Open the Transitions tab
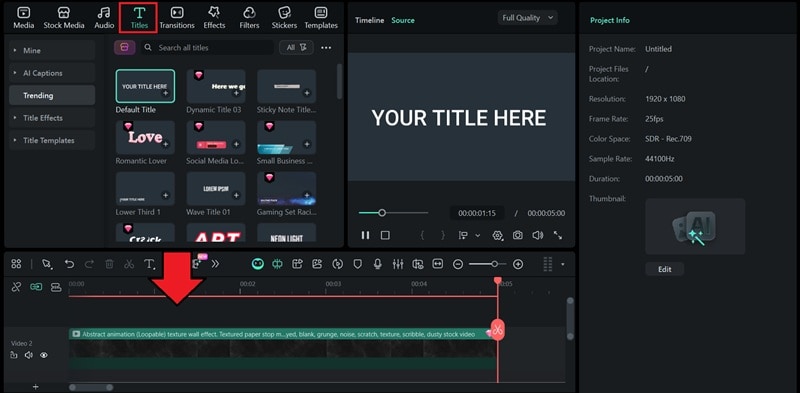Screen dimensions: 800x393 tap(177, 18)
